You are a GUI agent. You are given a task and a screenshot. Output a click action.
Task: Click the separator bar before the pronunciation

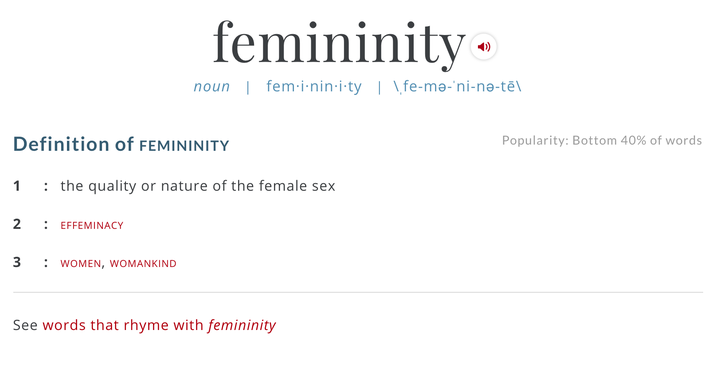coord(379,87)
